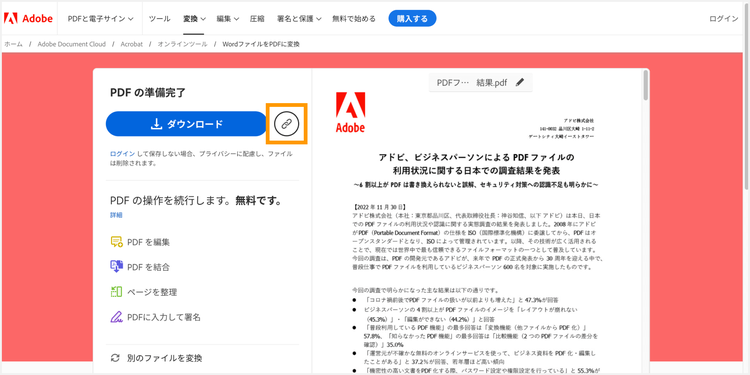The height and width of the screenshot is (375, 750).
Task: Open ツール in the navigation bar
Action: tap(159, 19)
